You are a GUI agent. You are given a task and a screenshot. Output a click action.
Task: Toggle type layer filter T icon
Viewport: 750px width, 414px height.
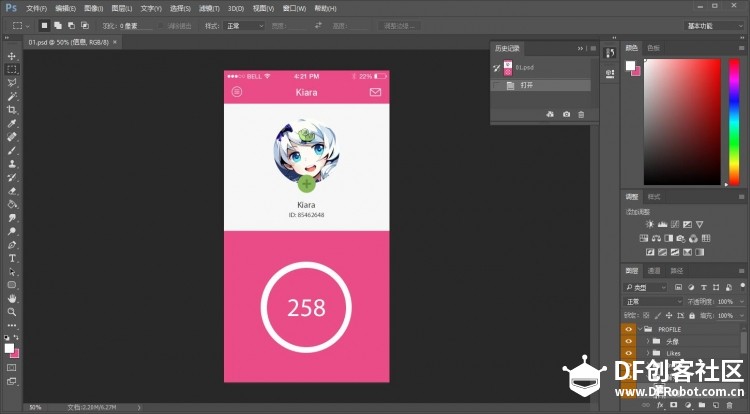[704, 287]
